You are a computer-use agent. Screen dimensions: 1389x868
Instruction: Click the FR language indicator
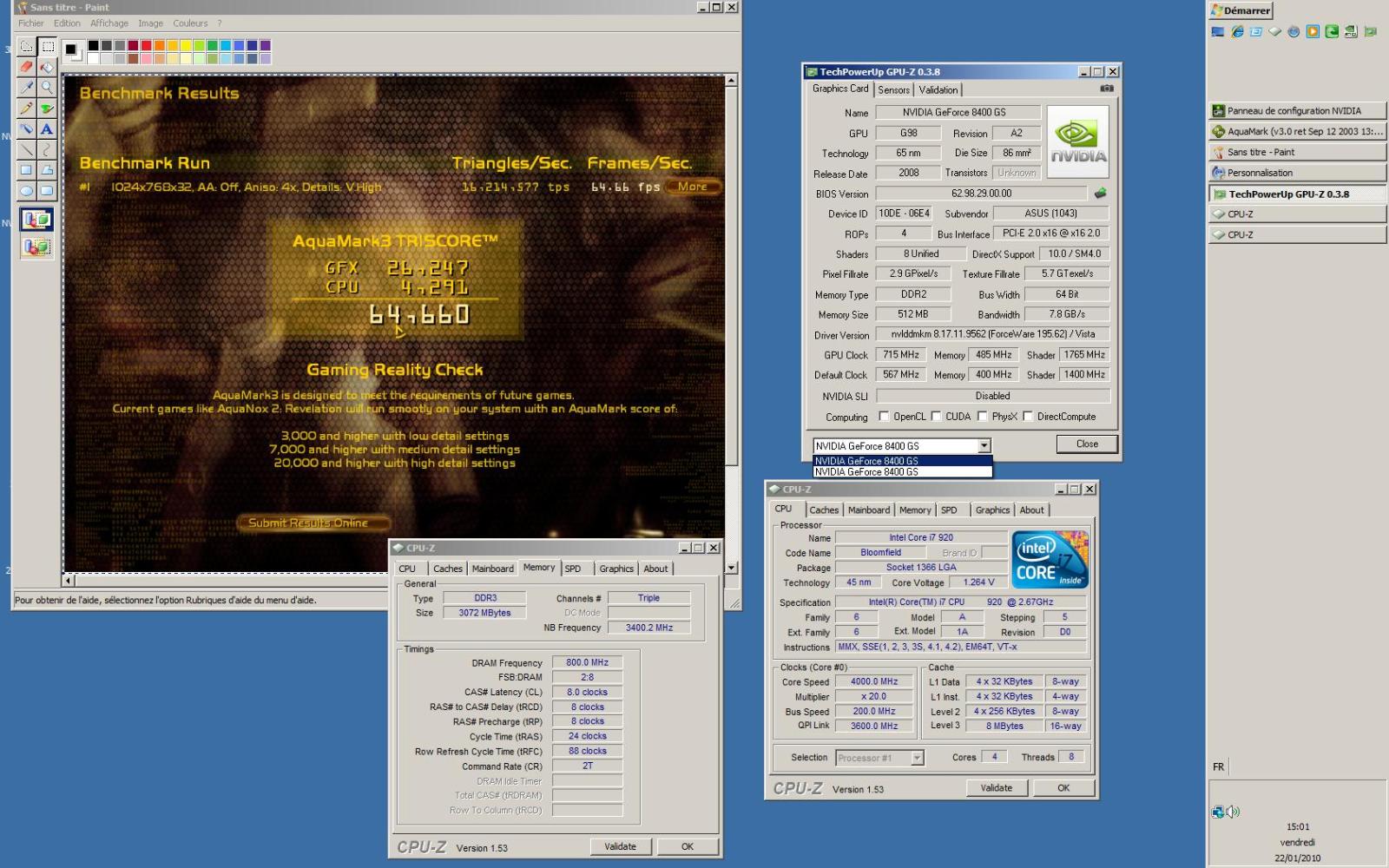(1218, 767)
